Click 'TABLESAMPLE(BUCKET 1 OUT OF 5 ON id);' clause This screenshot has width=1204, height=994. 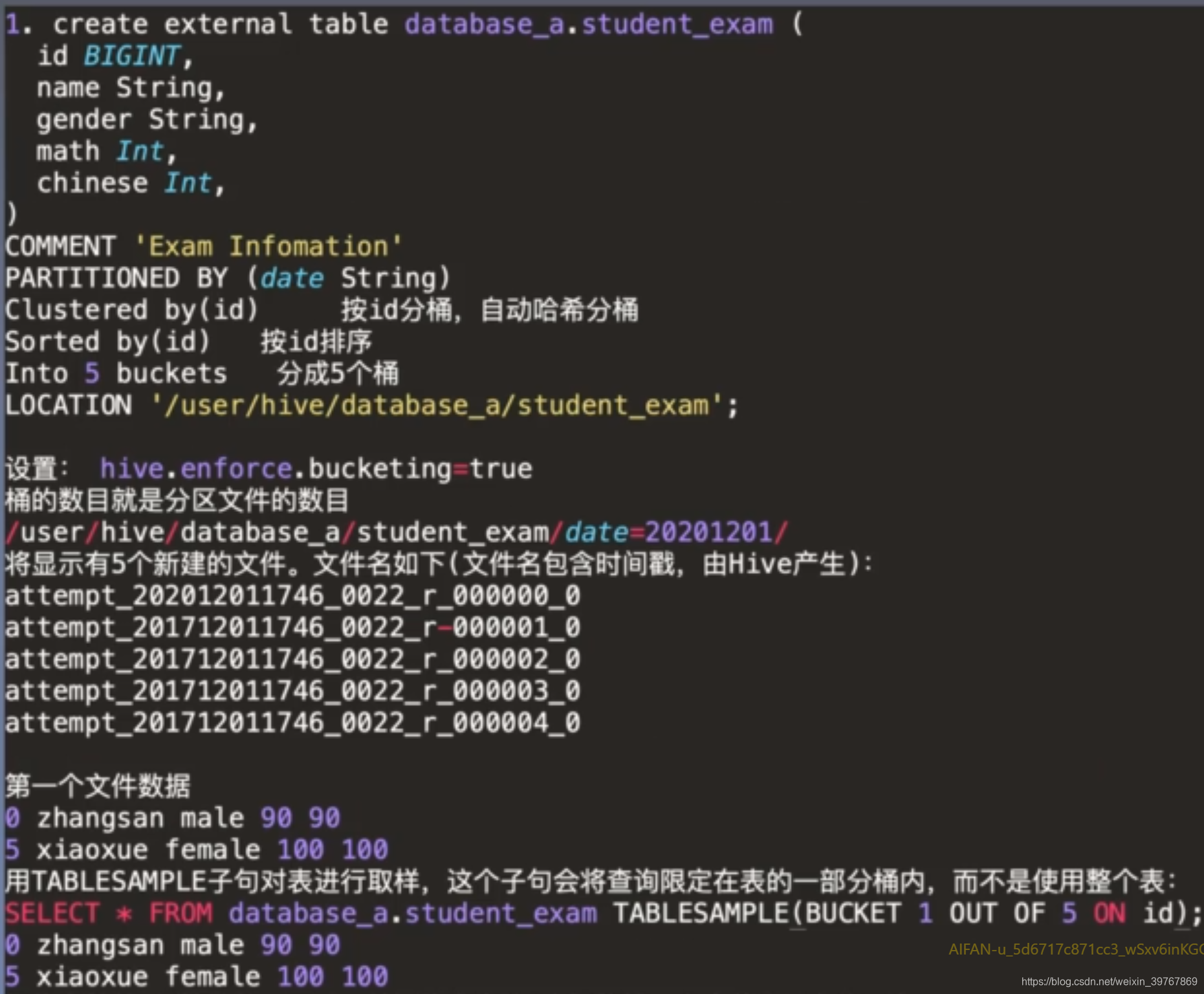pyautogui.click(x=907, y=913)
